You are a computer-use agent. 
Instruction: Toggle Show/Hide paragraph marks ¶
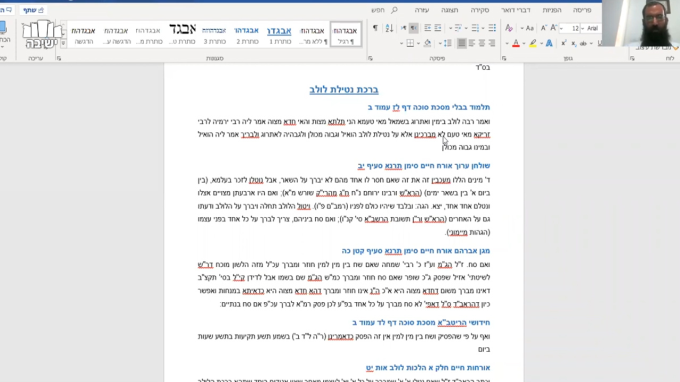375,29
